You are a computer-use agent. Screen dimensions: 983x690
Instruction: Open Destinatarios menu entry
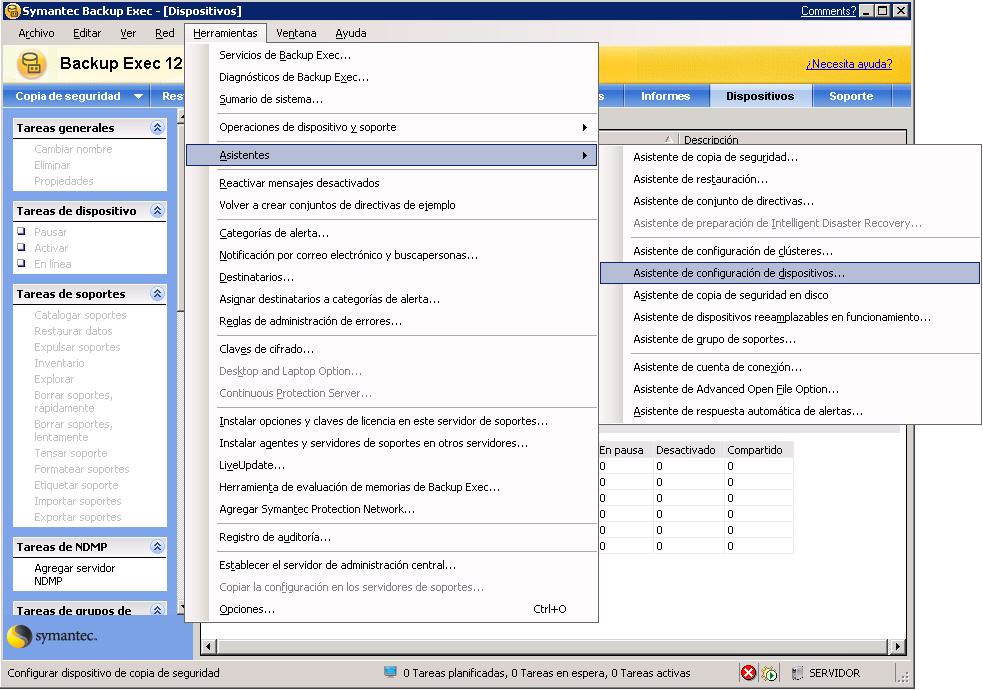[391, 277]
